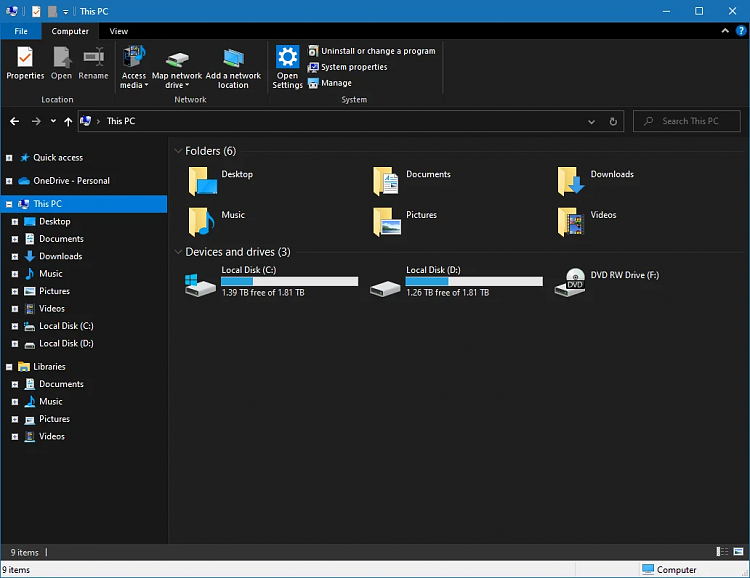Select Documents under This PC in sidebar
750x578 pixels.
coord(61,239)
